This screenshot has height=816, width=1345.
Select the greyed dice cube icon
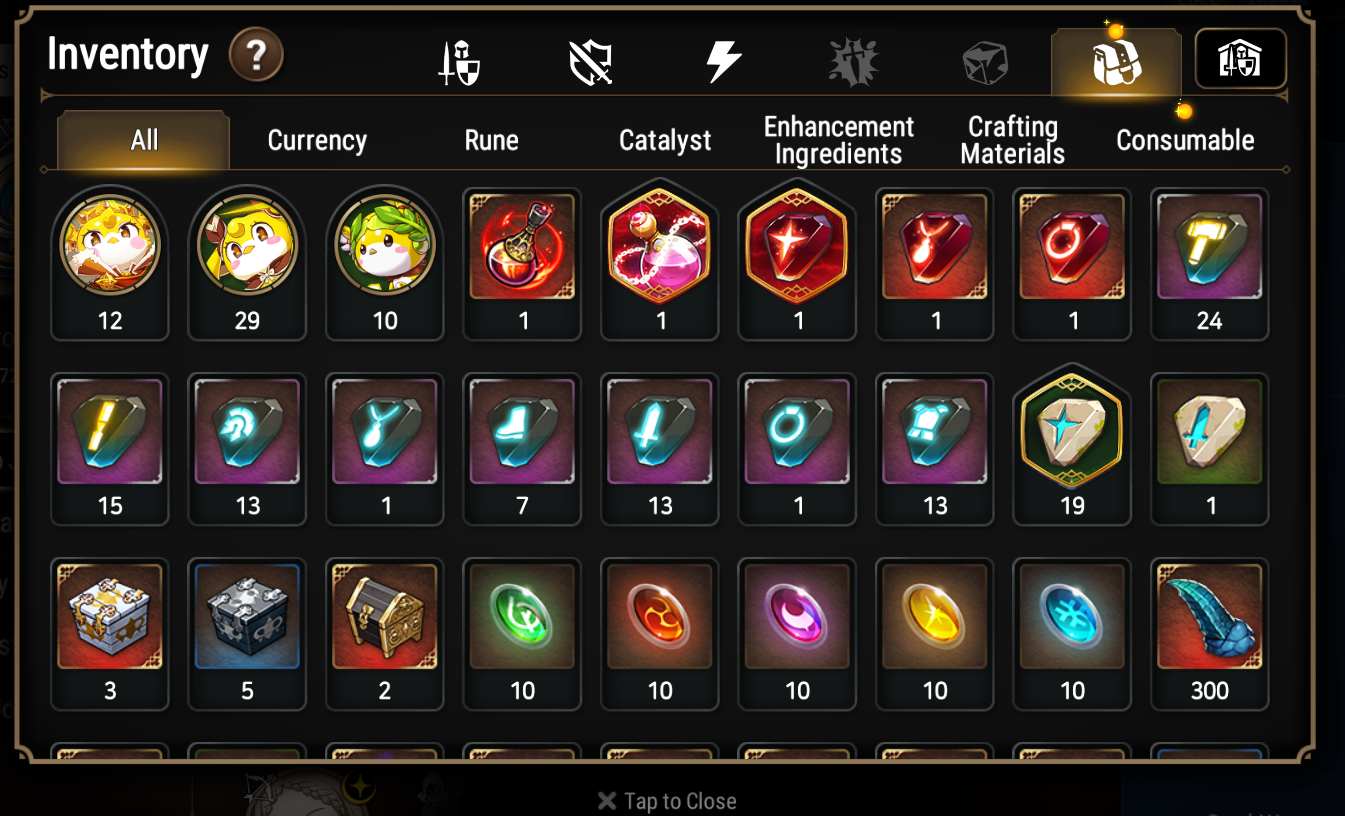coord(984,62)
